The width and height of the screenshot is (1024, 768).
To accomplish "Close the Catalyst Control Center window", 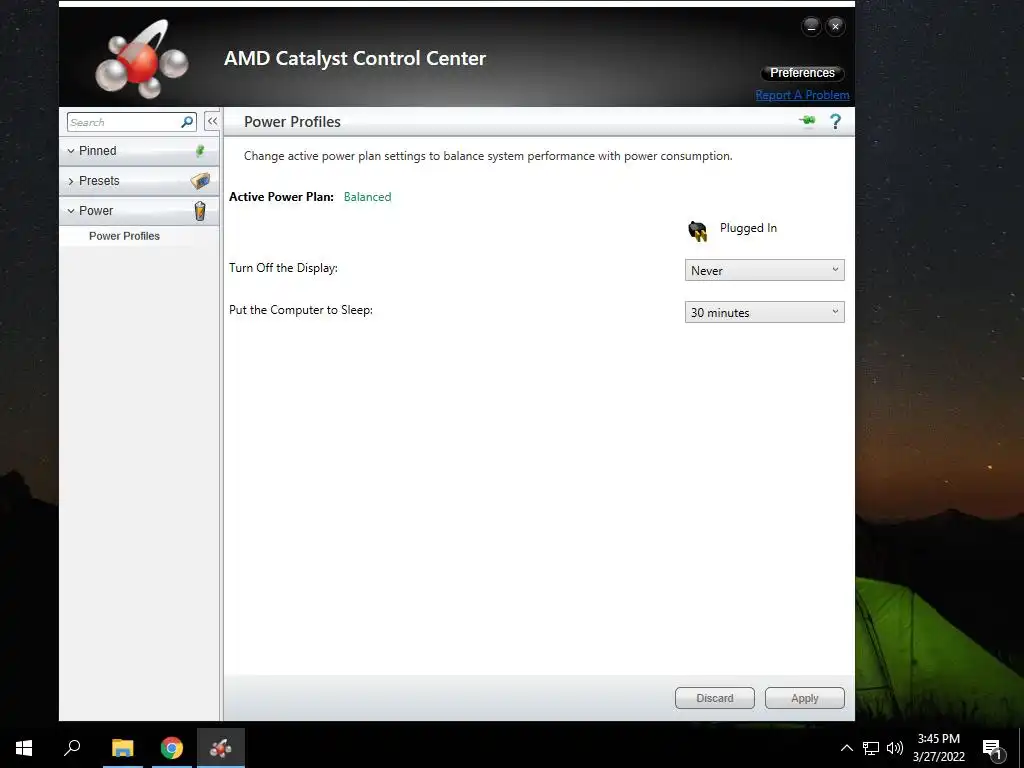I will click(x=835, y=27).
